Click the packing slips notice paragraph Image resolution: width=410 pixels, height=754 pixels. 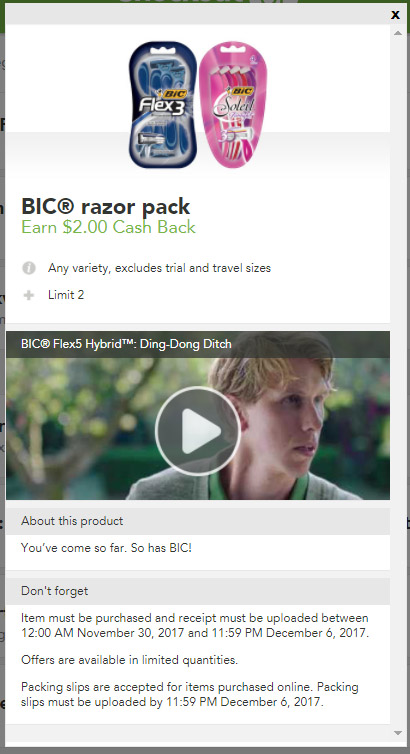(190, 694)
